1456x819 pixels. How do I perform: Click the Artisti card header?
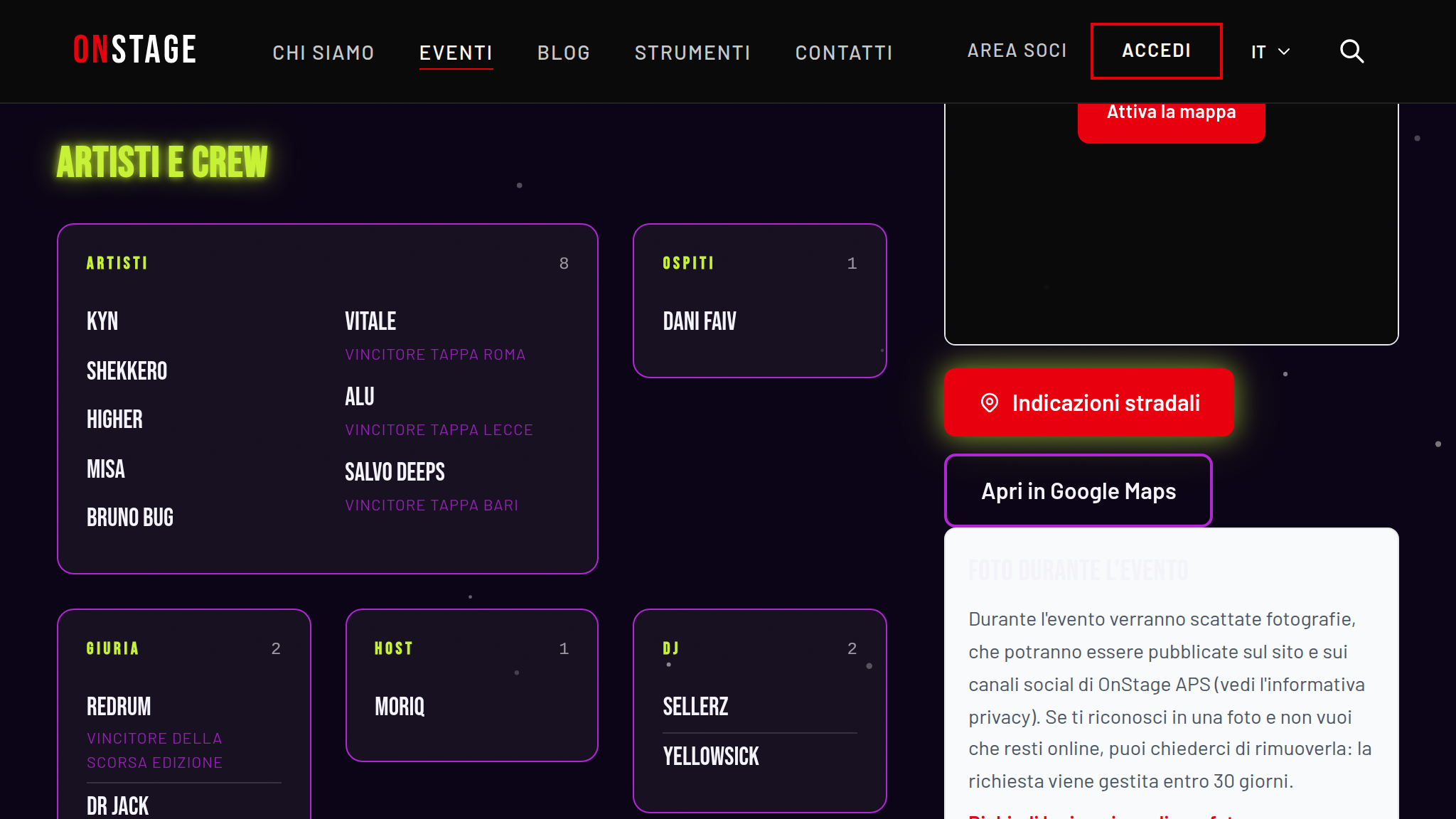pyautogui.click(x=117, y=263)
